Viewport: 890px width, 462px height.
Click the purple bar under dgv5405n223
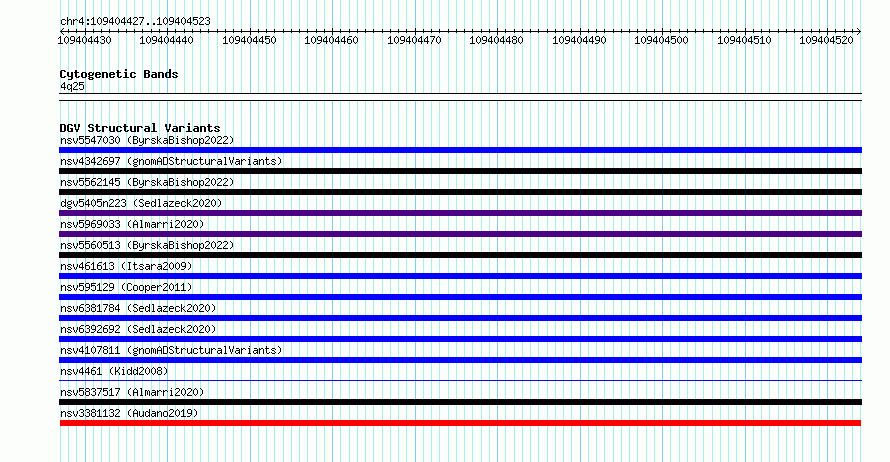[x=460, y=213]
